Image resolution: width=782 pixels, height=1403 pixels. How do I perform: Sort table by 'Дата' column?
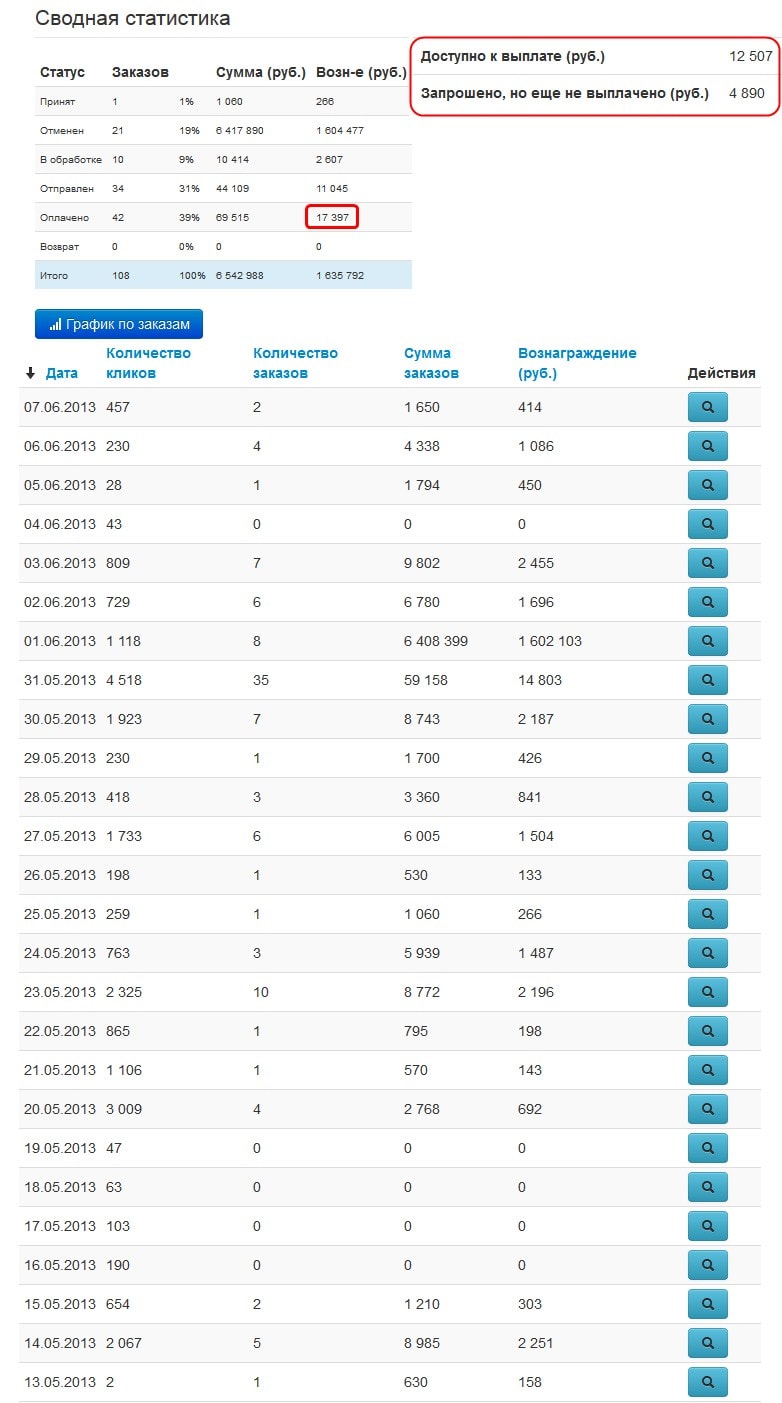pos(61,373)
